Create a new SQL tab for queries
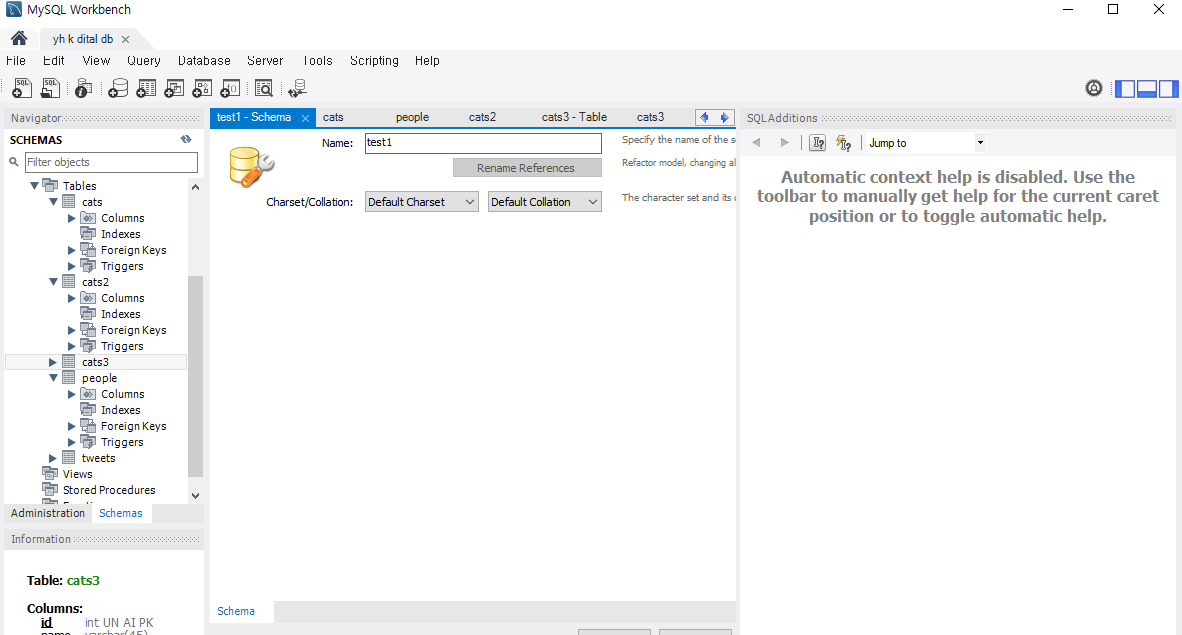 22,88
